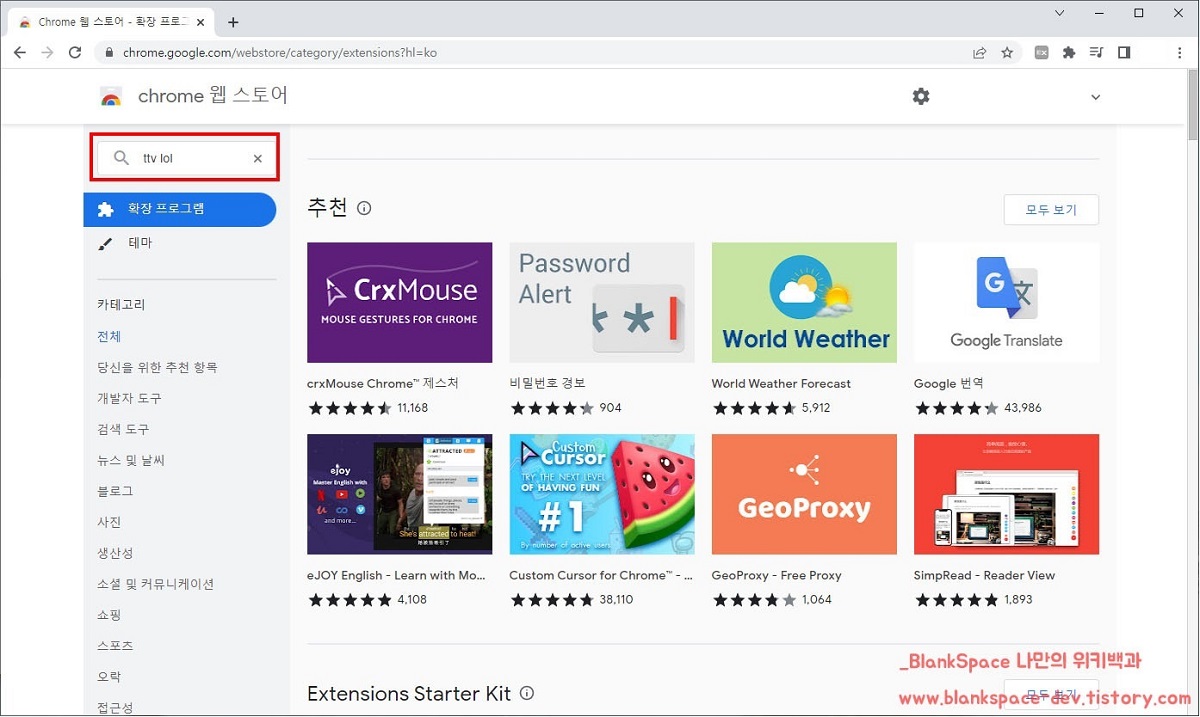
Task: Open the SimpRead extension thumbnail
Action: pos(1006,494)
